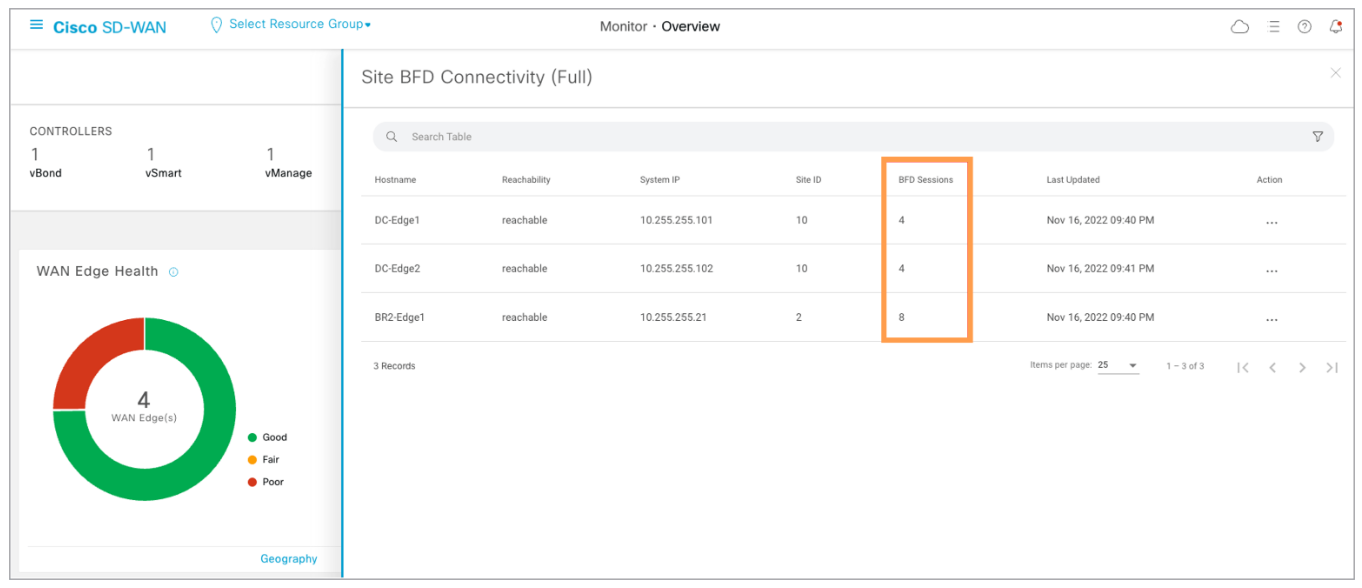Close the Site BFD Connectivity panel
The height and width of the screenshot is (588, 1362).
pos(1335,73)
